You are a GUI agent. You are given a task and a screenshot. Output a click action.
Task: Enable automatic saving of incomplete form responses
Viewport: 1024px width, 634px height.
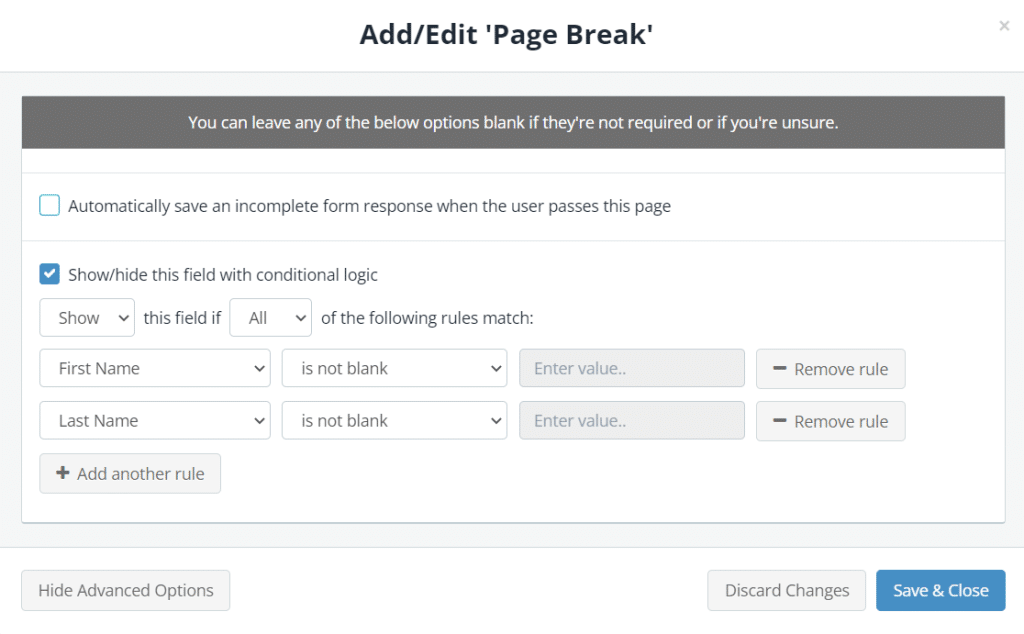(49, 205)
